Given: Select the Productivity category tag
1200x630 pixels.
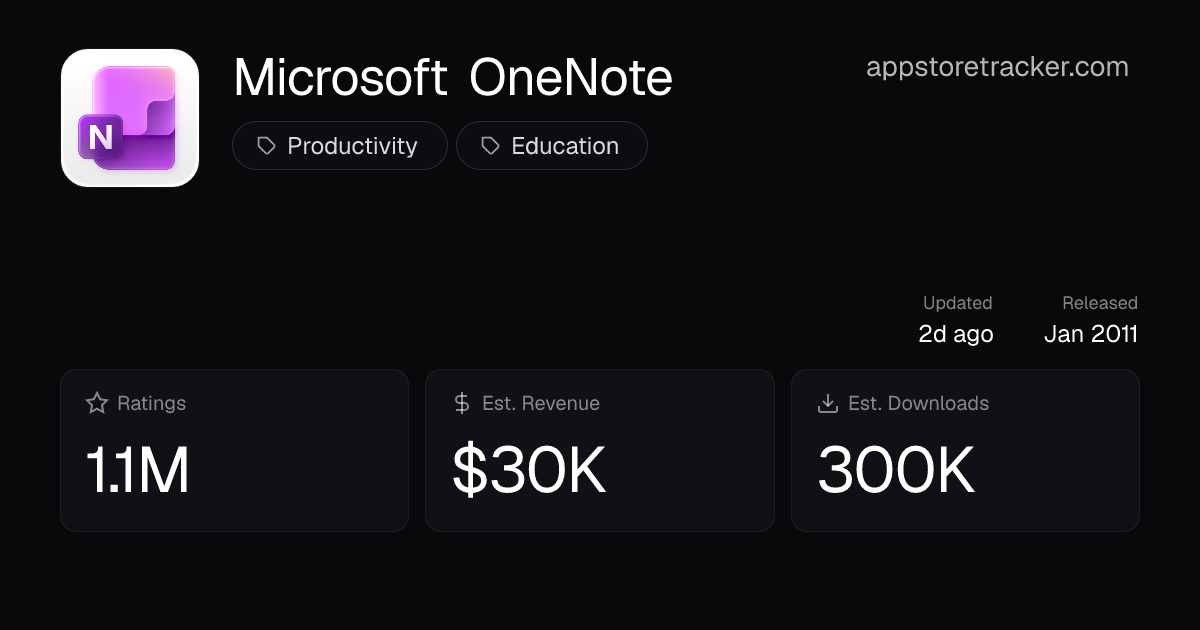Looking at the screenshot, I should pyautogui.click(x=340, y=146).
